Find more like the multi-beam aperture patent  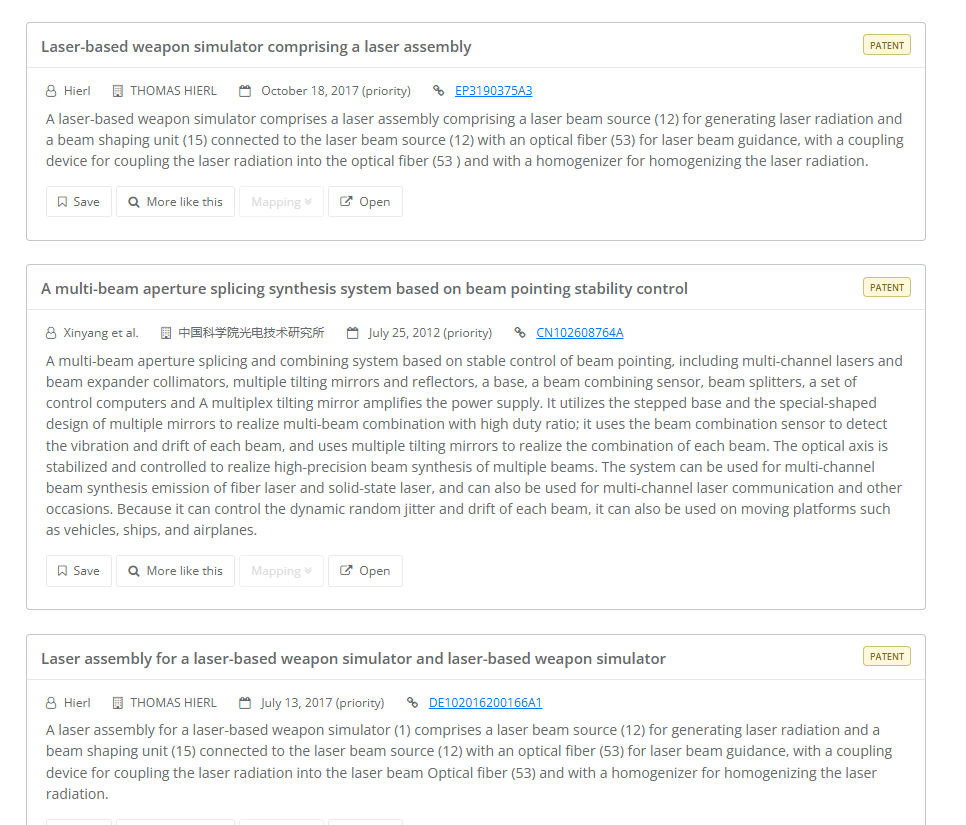tap(176, 571)
